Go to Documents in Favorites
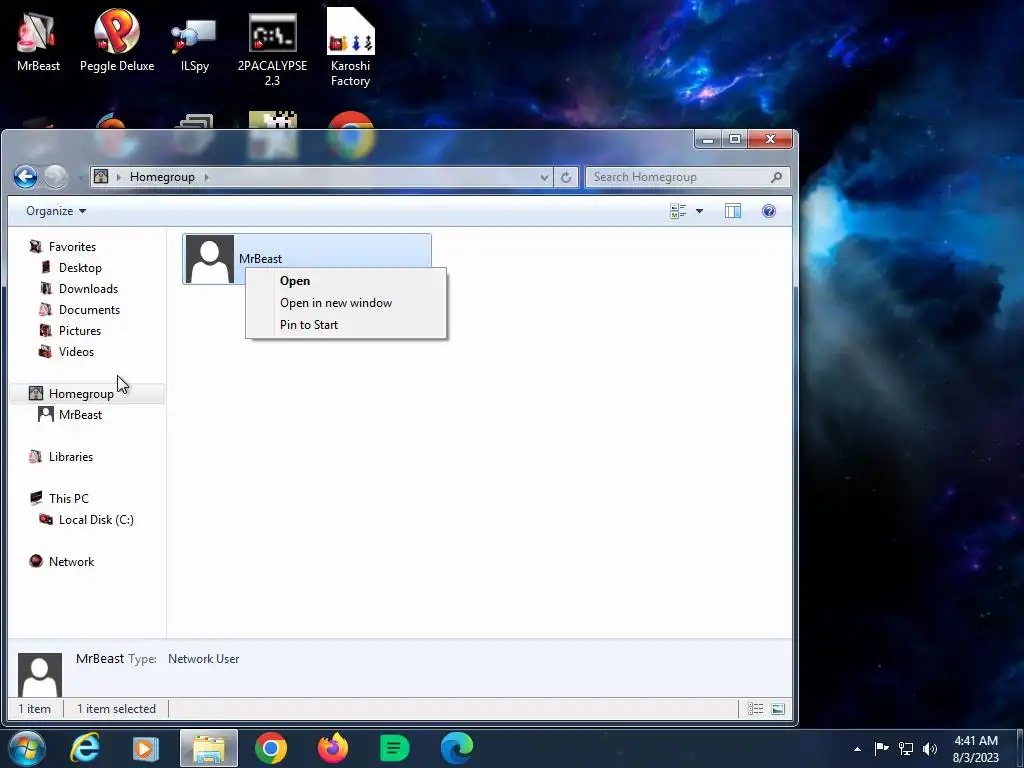This screenshot has height=768, width=1024. click(89, 310)
